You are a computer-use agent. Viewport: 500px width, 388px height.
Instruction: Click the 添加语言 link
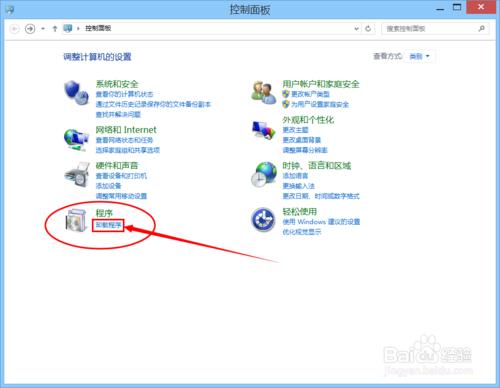295,176
